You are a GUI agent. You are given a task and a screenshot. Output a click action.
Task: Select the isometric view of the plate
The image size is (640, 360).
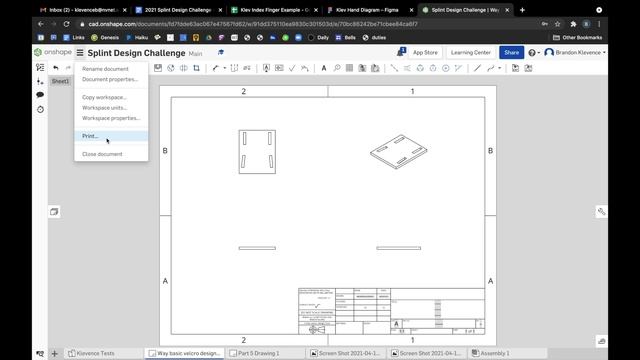(x=398, y=151)
